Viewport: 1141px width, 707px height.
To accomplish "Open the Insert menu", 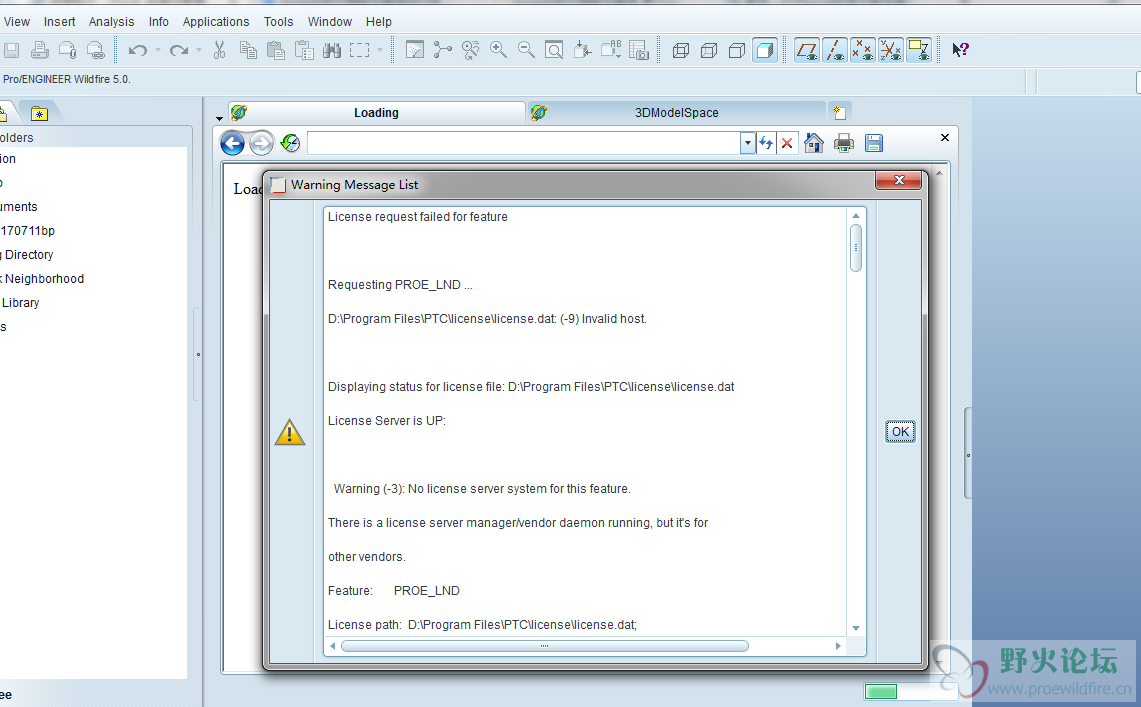I will pyautogui.click(x=60, y=22).
